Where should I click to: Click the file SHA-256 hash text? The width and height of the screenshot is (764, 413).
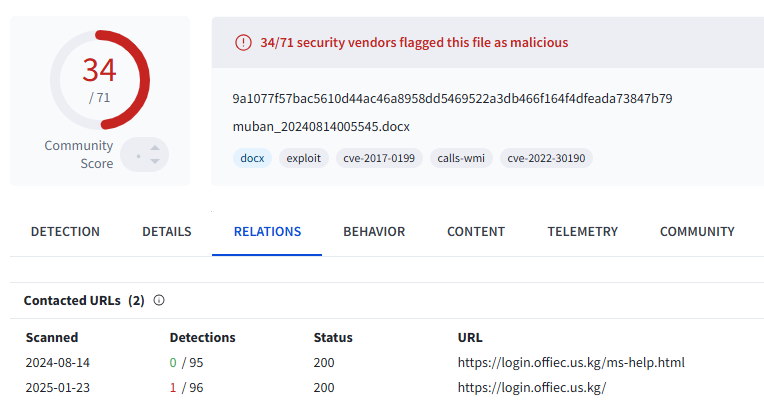click(x=452, y=99)
